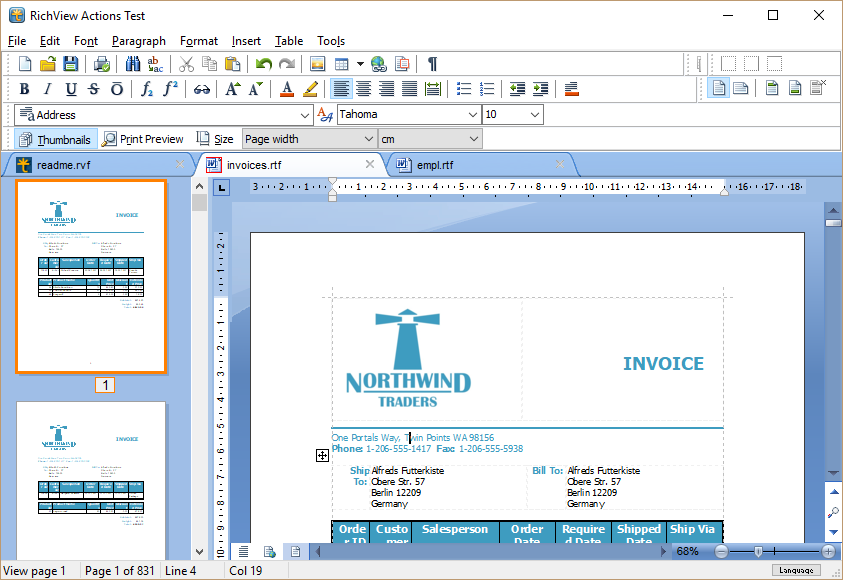Viewport: 843px width, 580px height.
Task: Save the document with the floppy disk icon
Action: pos(70,64)
